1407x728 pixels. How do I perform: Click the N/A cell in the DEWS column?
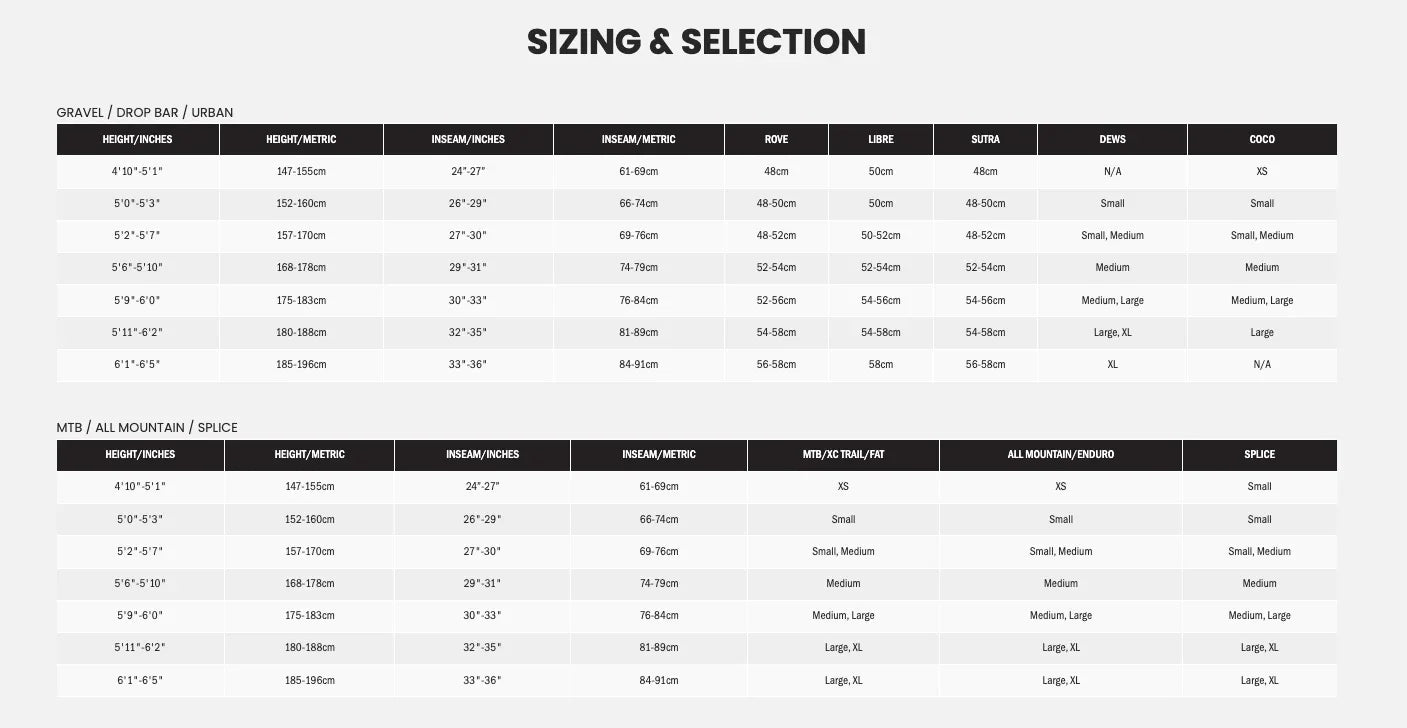coord(1112,172)
